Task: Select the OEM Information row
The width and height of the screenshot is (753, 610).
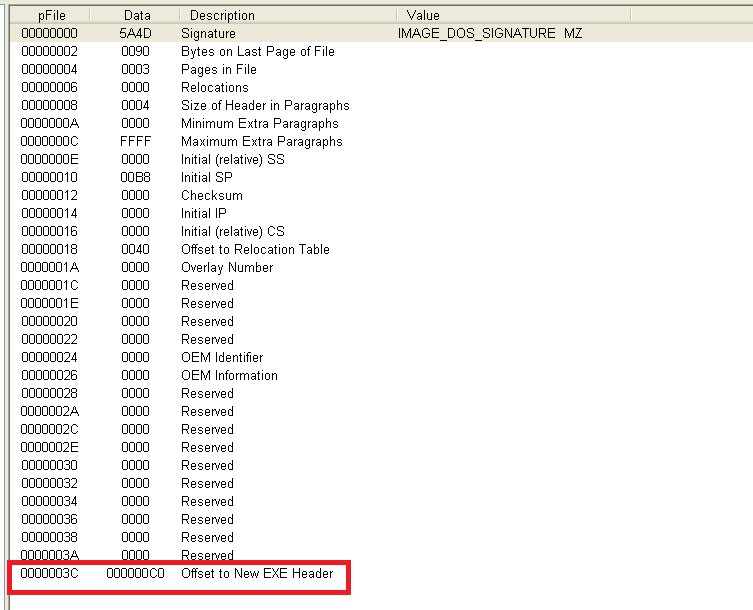Action: click(x=229, y=376)
